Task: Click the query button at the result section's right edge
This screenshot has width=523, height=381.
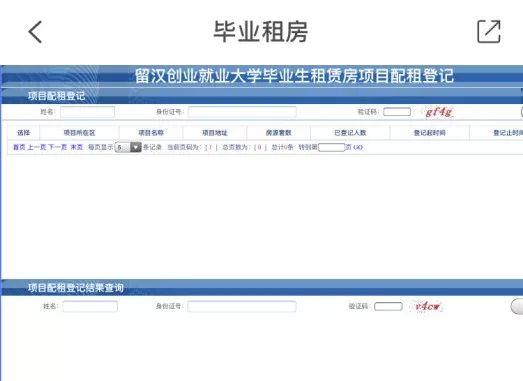Action: pos(517,306)
